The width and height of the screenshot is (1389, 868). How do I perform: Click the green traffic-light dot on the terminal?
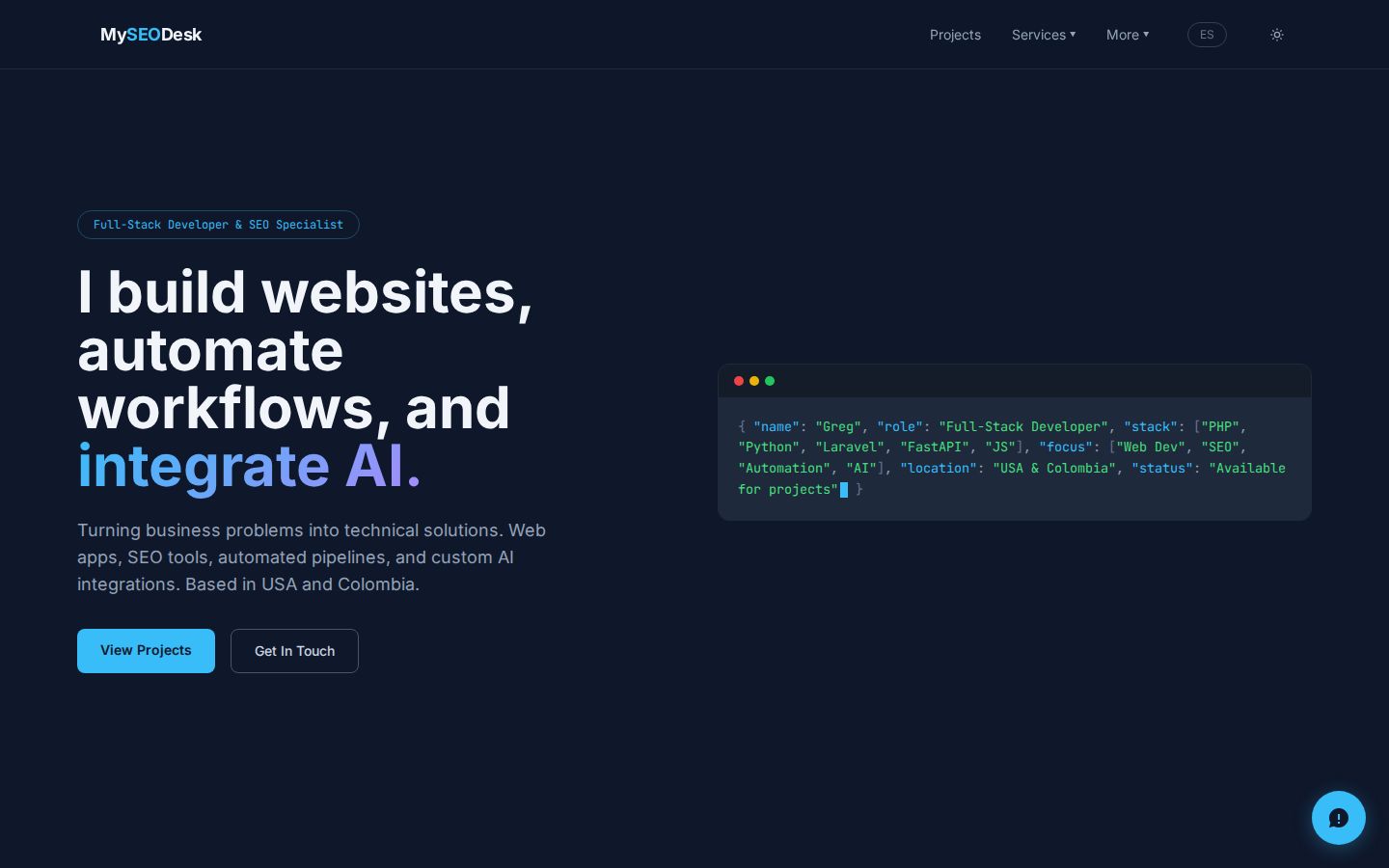pos(770,381)
